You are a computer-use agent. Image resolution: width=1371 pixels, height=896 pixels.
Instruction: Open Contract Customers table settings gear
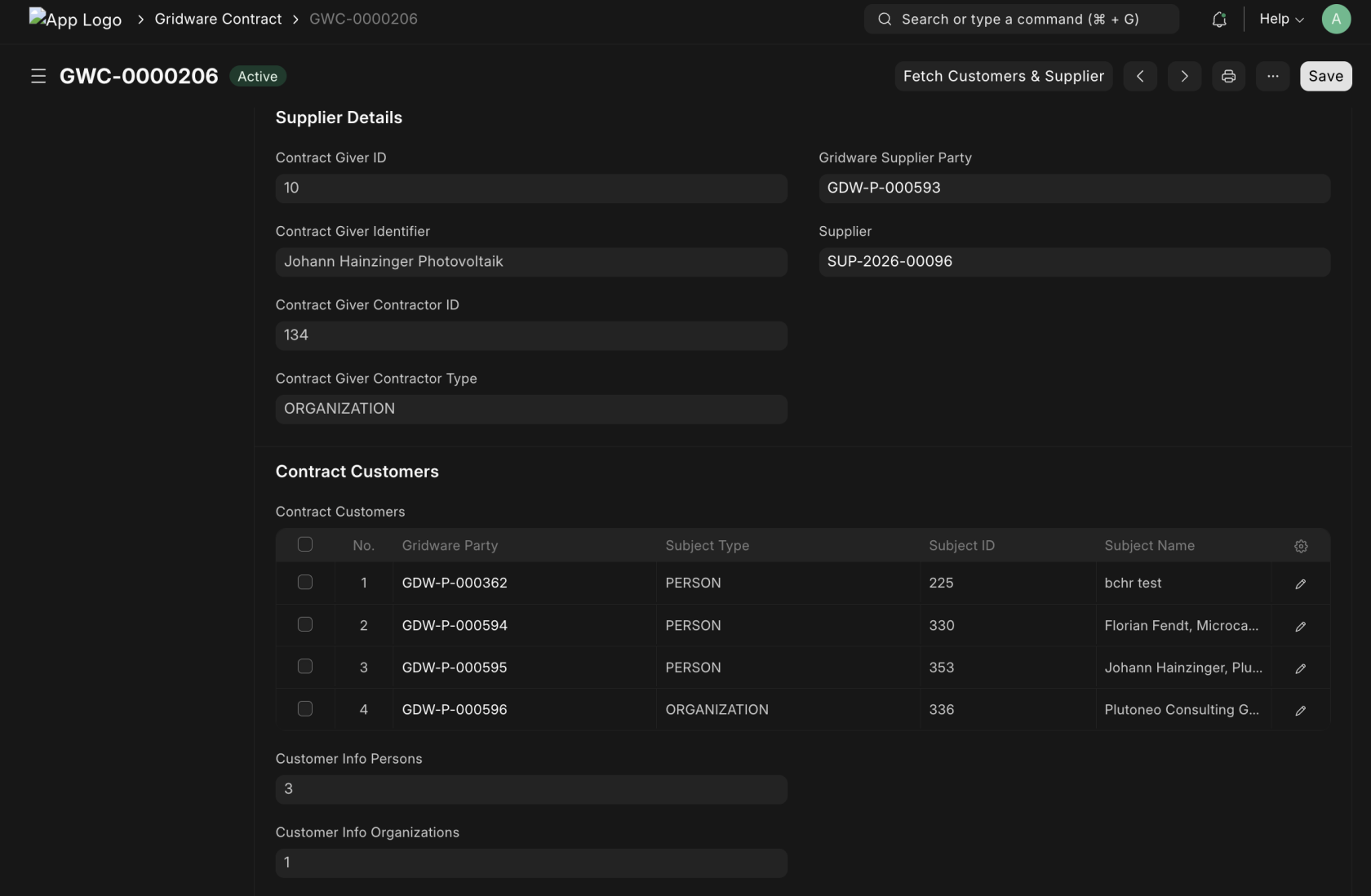tap(1301, 546)
